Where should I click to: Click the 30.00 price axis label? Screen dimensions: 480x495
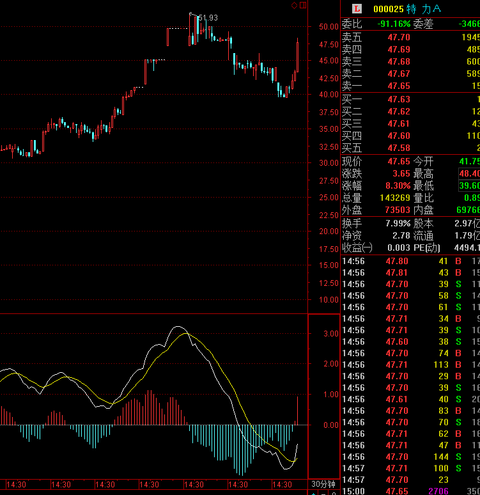pyautogui.click(x=329, y=163)
